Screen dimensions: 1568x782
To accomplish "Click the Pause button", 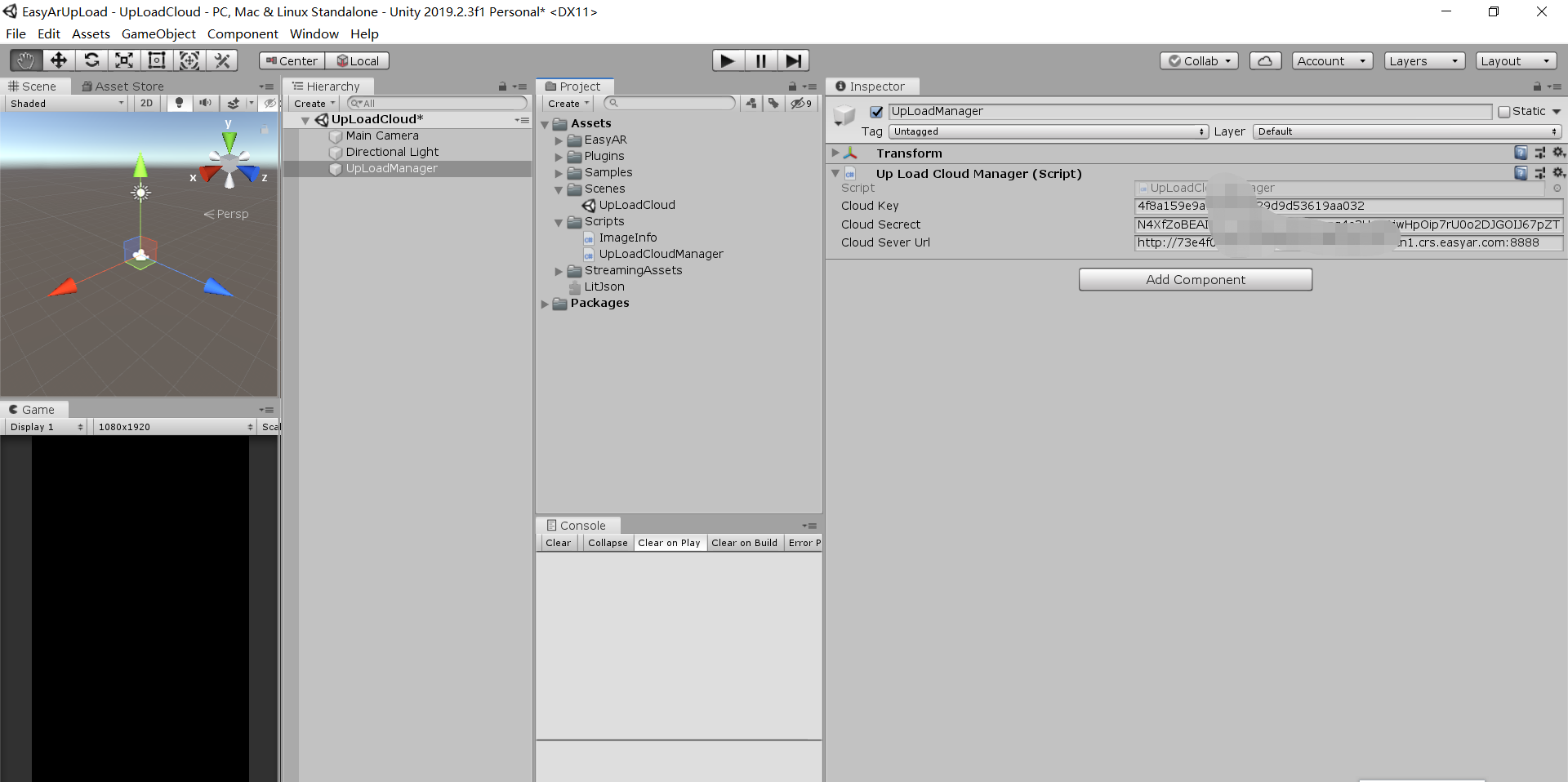I will click(x=760, y=60).
